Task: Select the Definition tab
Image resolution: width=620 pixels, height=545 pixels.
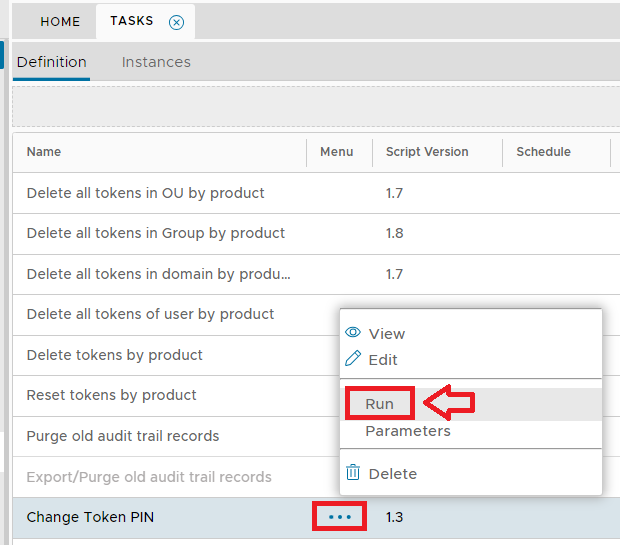Action: pyautogui.click(x=52, y=62)
